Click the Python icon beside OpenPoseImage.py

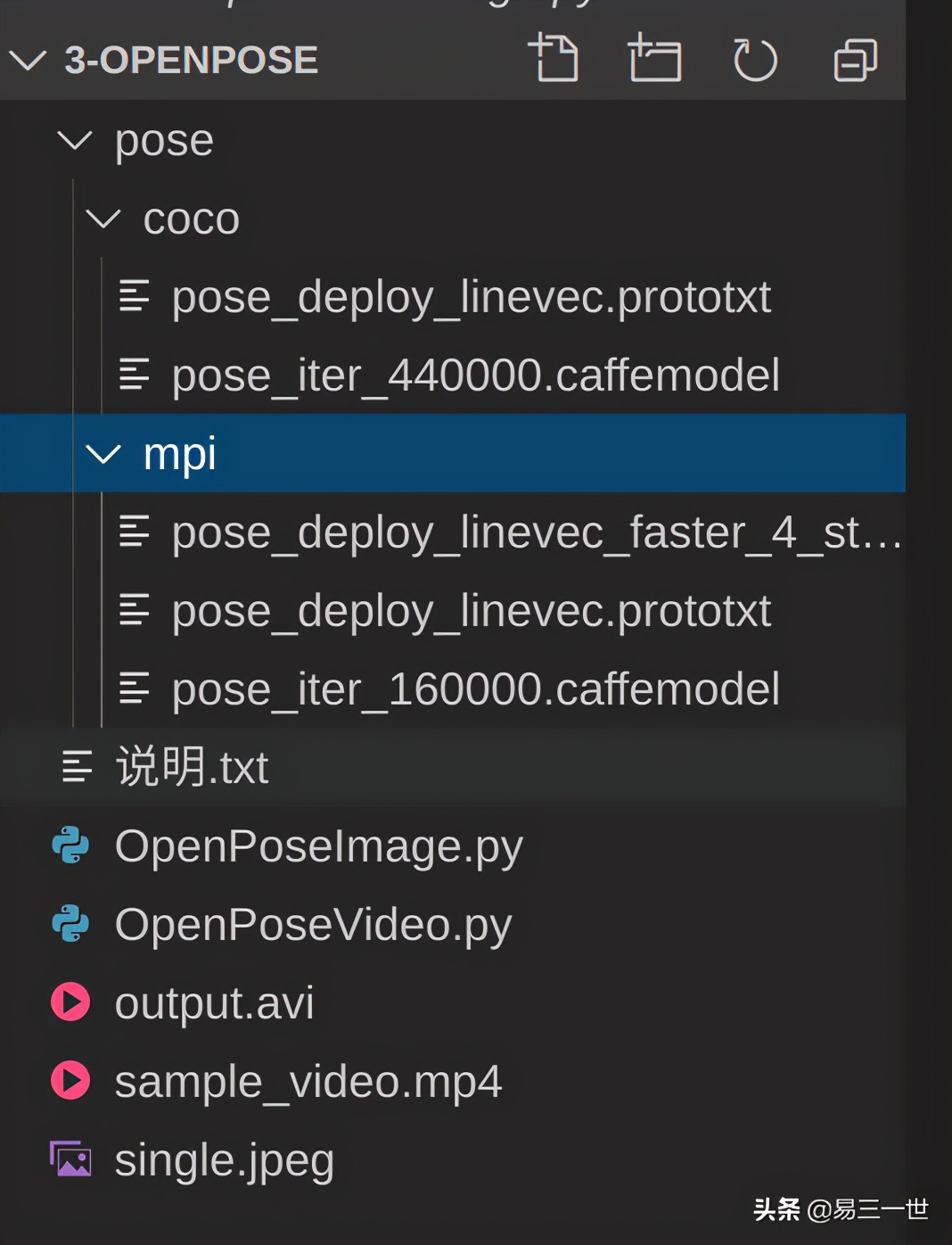click(x=70, y=845)
